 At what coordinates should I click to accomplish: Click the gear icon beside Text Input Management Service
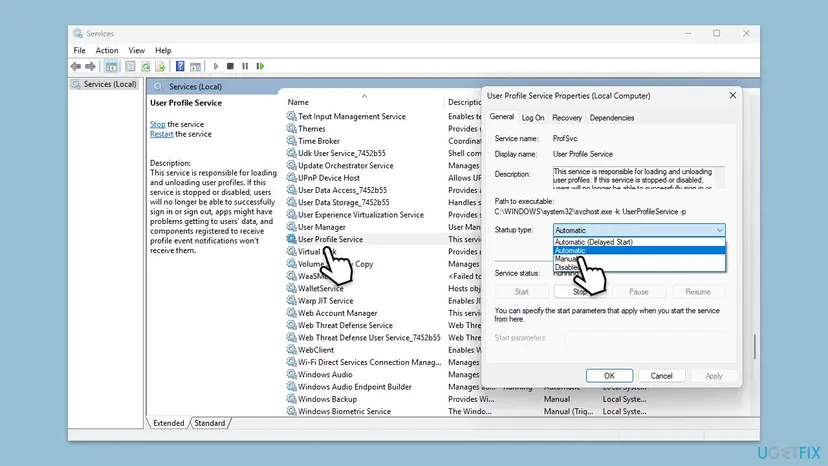[x=291, y=116]
